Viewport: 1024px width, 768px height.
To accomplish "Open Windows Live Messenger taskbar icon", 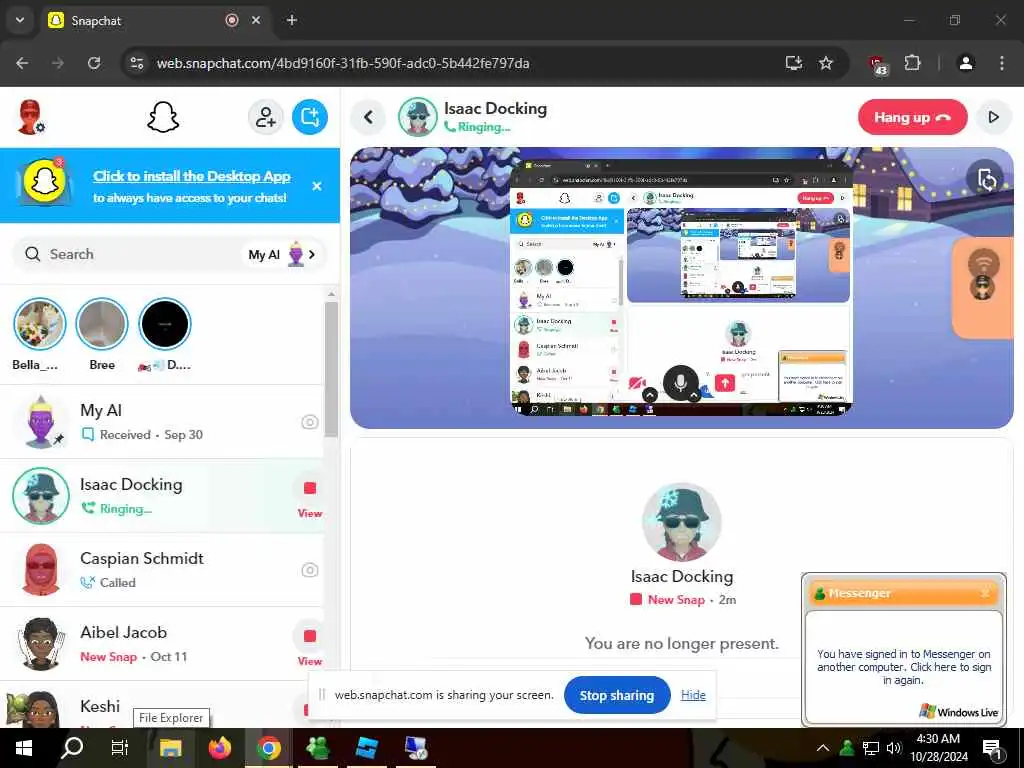I will point(317,748).
